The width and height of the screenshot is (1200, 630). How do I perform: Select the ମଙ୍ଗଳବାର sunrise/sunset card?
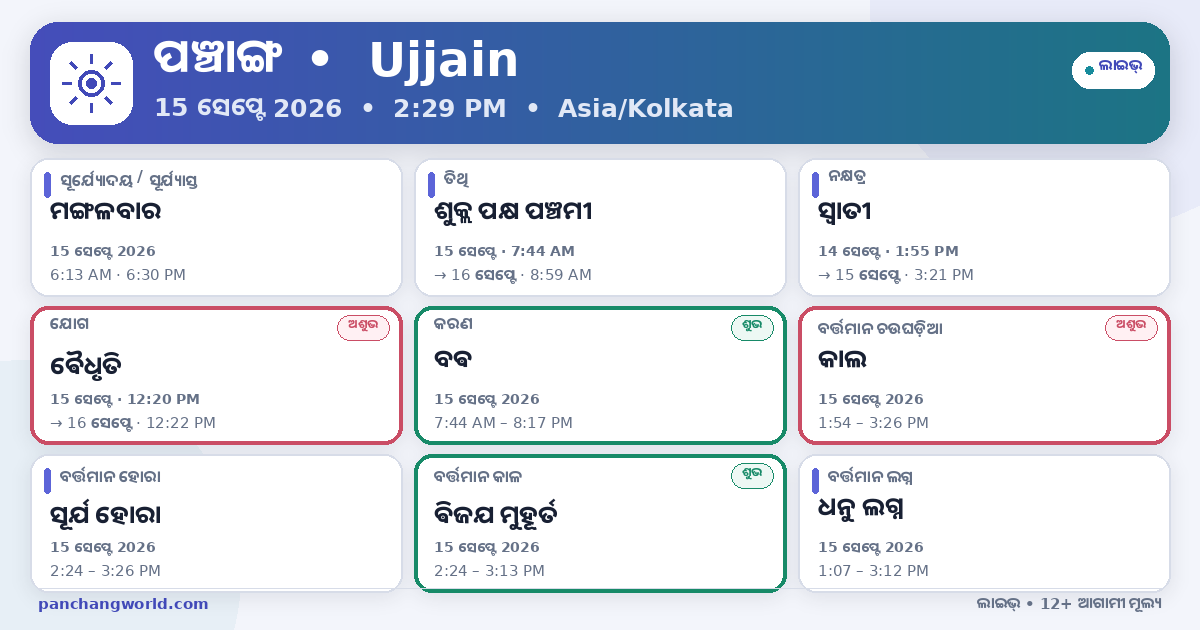[x=216, y=228]
